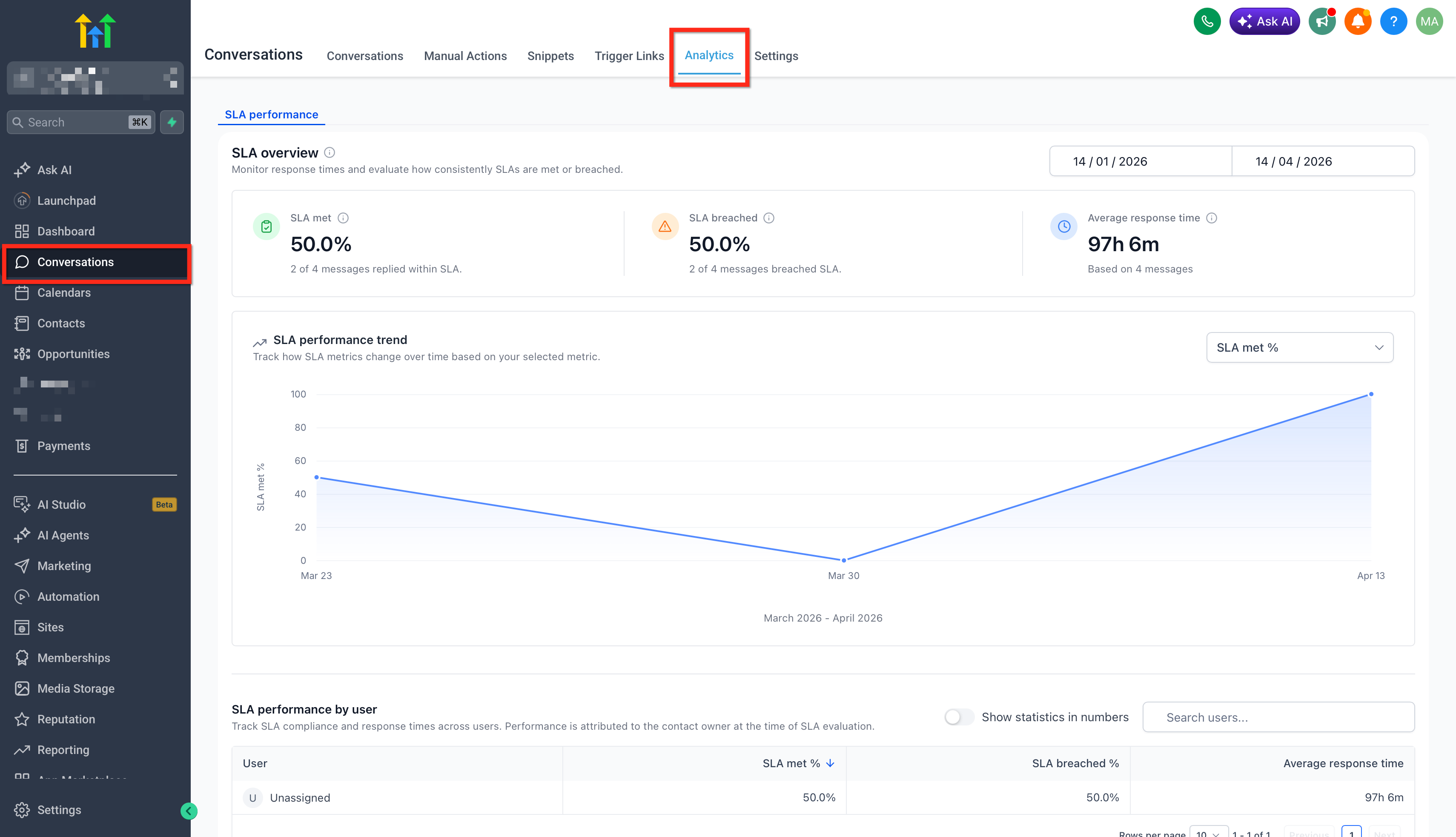The image size is (1456, 837).
Task: Collapse the sidebar with green arrow
Action: [189, 811]
